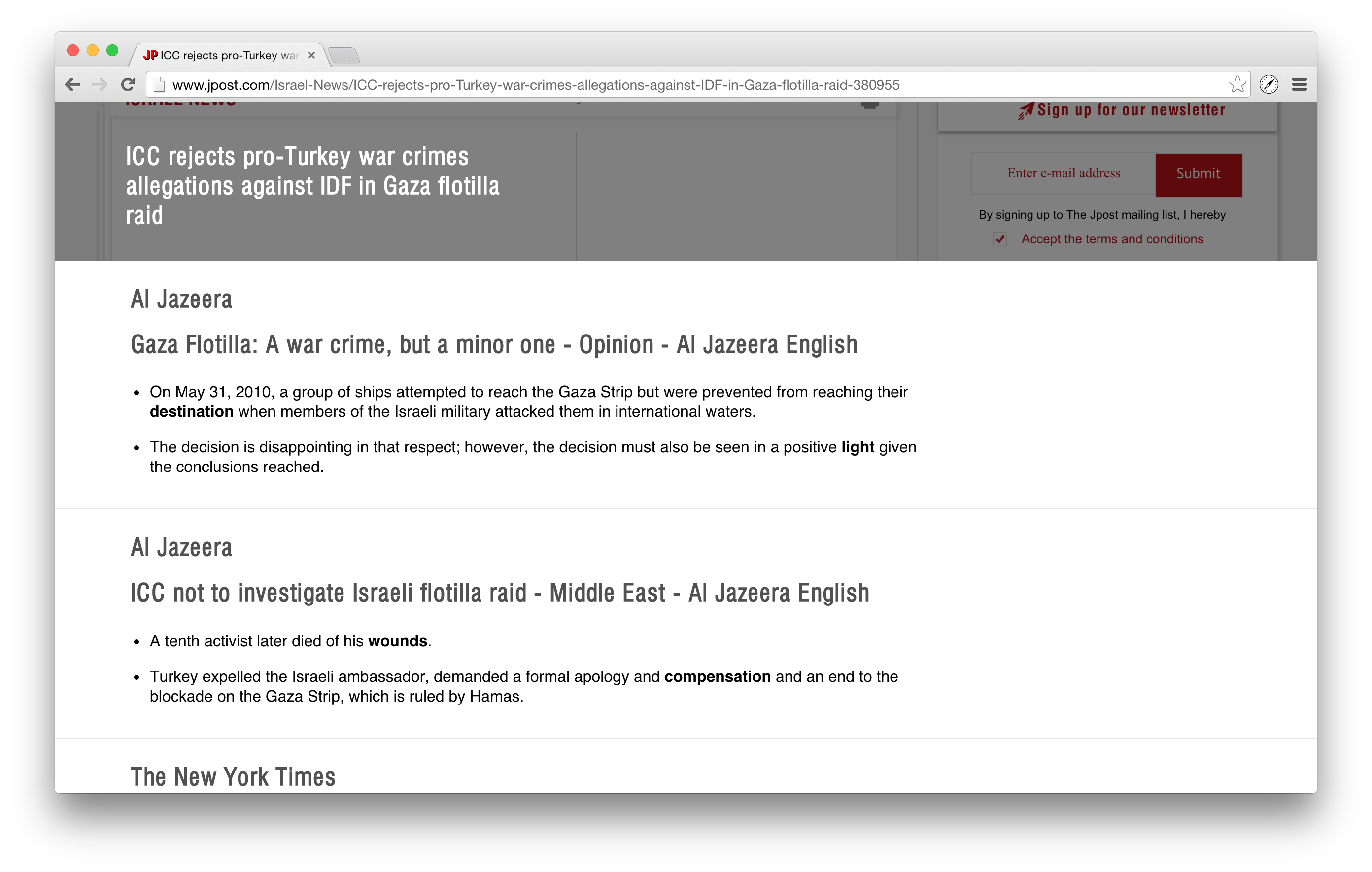Uncheck the terms and conditions checkbox
The width and height of the screenshot is (1372, 872).
pos(1000,239)
